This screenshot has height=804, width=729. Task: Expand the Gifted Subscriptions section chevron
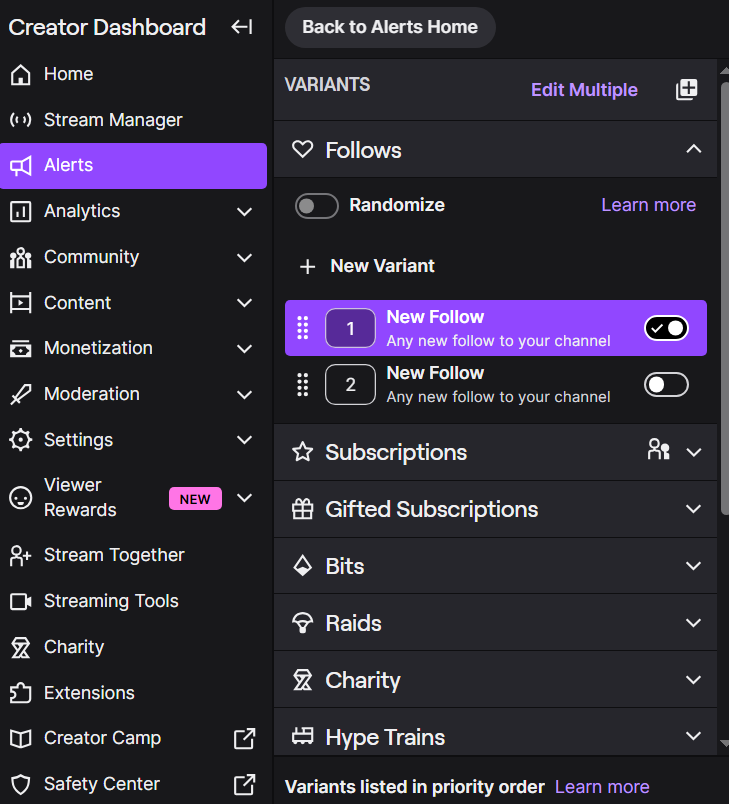[x=694, y=509]
